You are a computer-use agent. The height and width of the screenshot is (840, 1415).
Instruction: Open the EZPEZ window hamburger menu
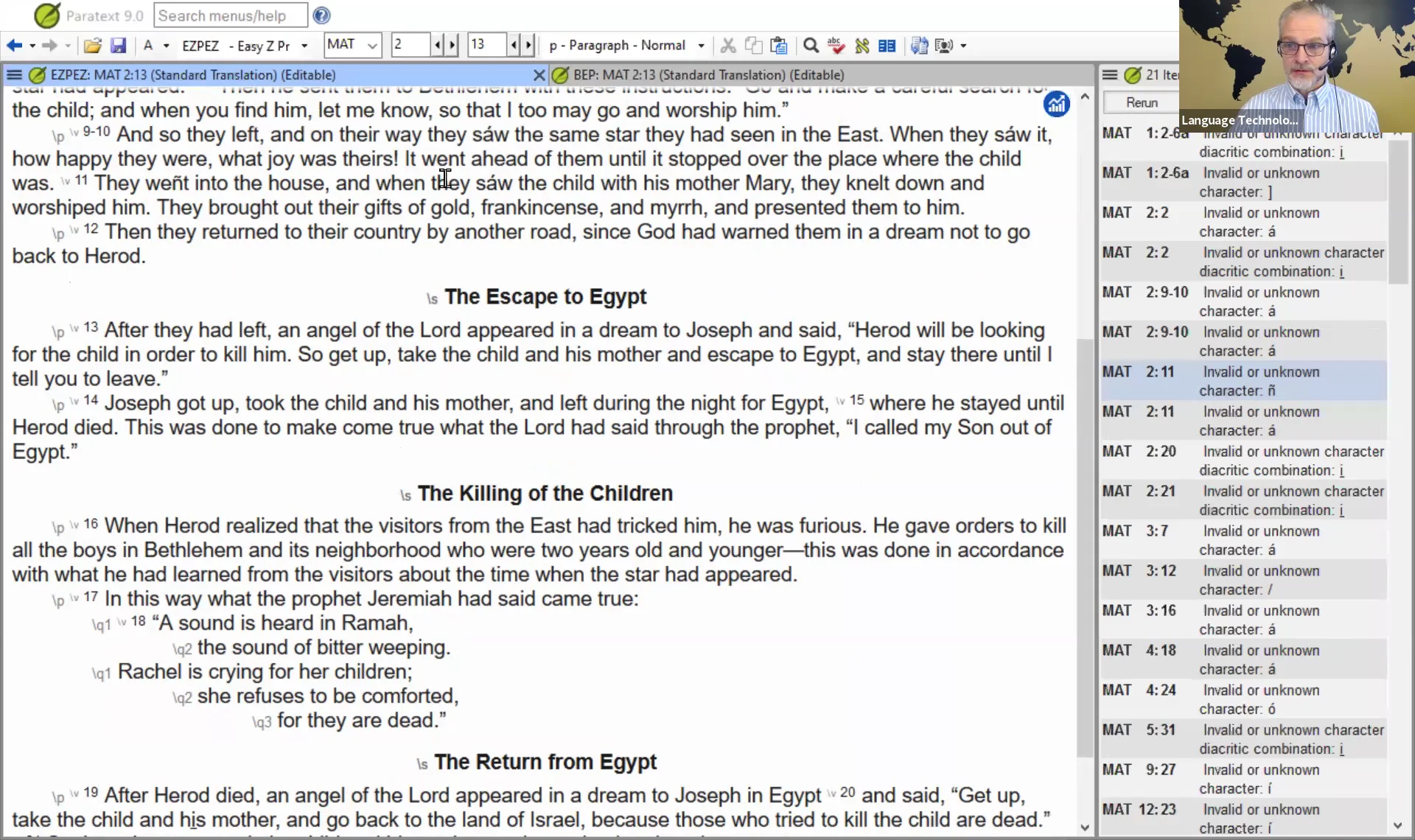tap(14, 74)
